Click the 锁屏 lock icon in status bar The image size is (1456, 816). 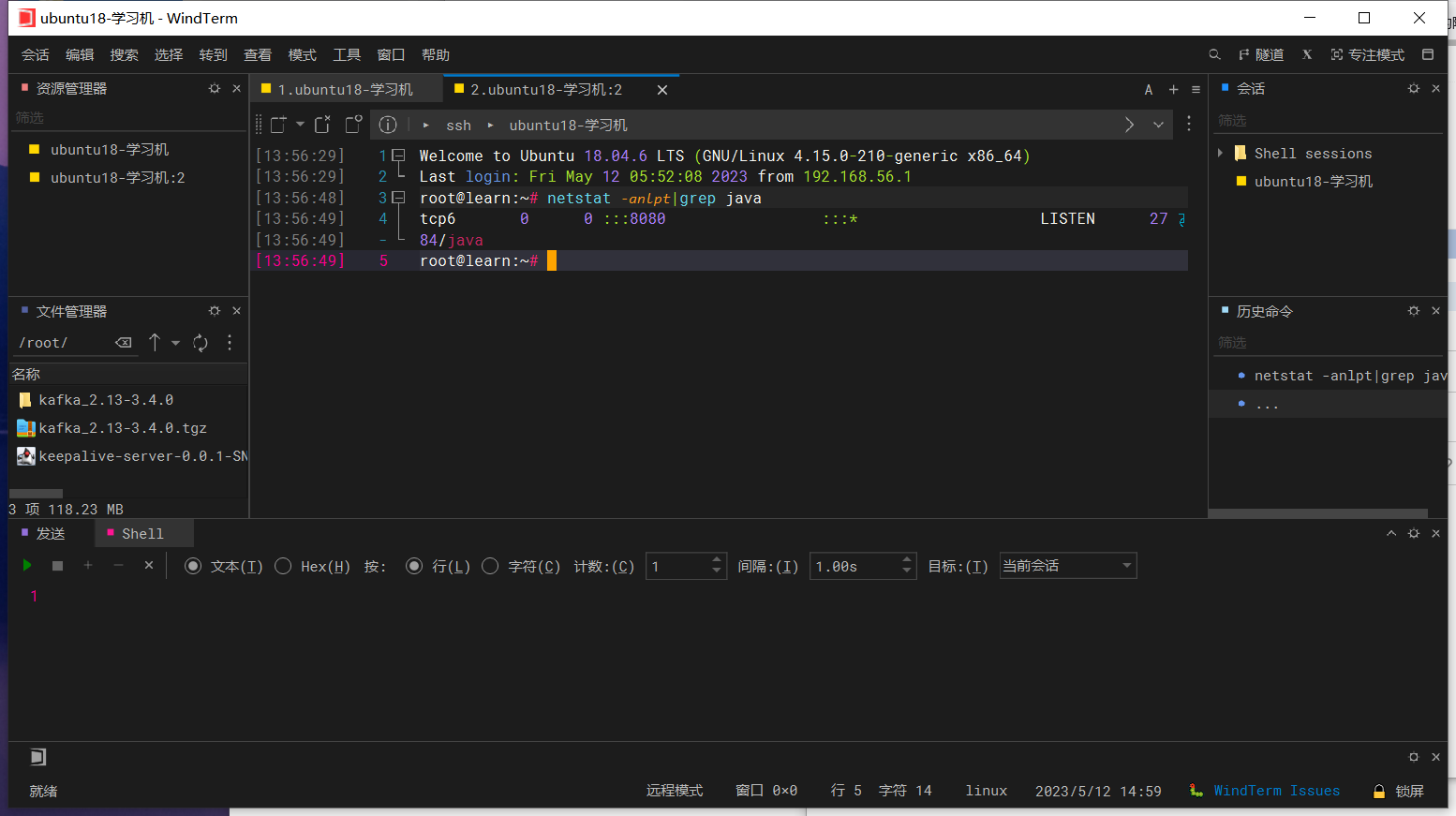pyautogui.click(x=1377, y=791)
